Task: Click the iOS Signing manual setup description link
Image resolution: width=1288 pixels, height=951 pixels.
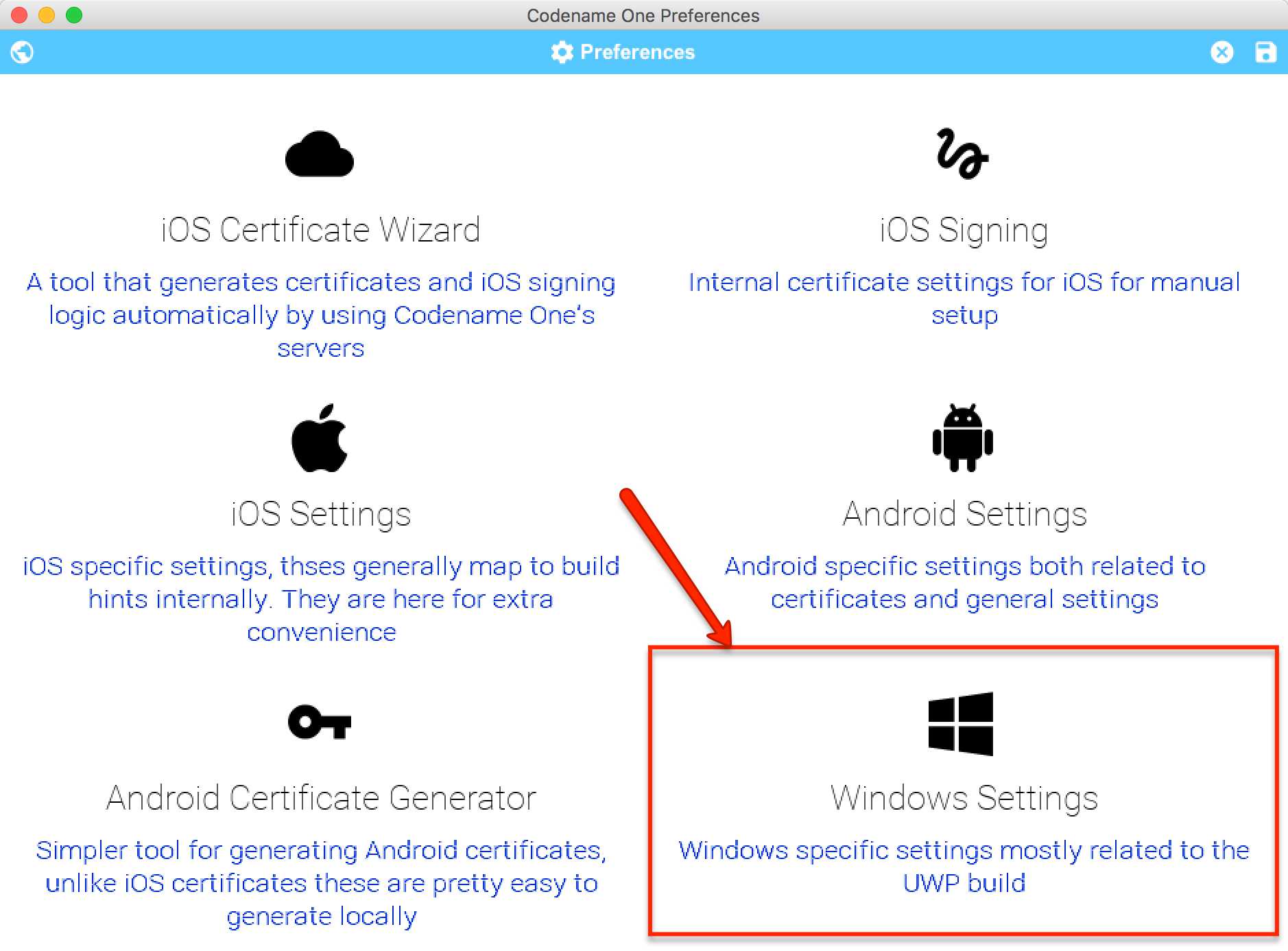Action: tap(964, 298)
